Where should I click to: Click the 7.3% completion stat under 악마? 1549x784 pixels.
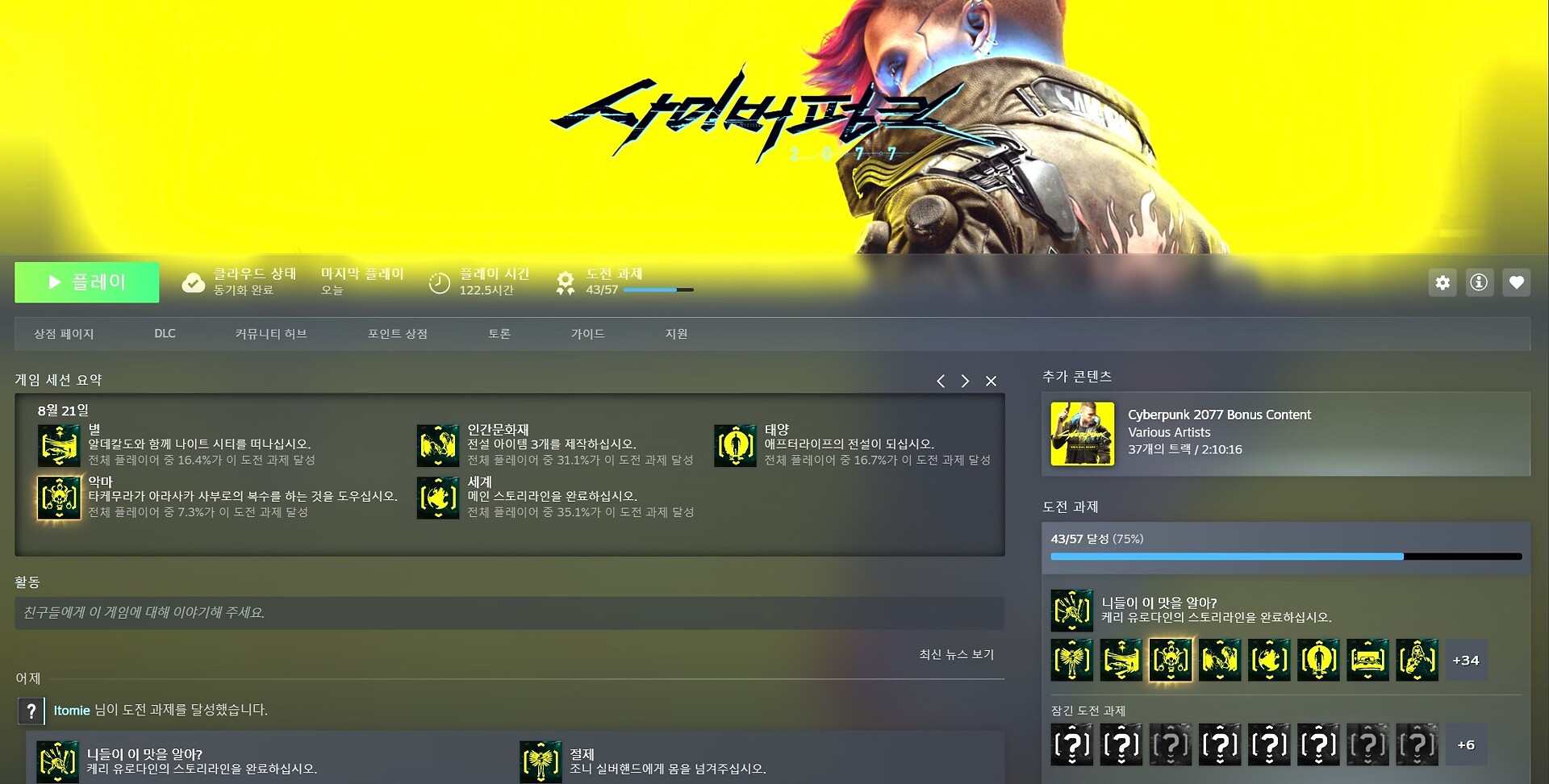pyautogui.click(x=198, y=512)
